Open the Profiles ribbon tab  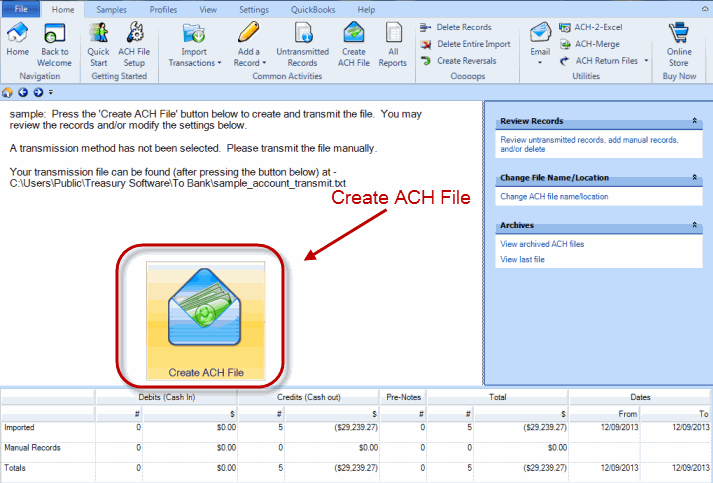click(x=163, y=9)
